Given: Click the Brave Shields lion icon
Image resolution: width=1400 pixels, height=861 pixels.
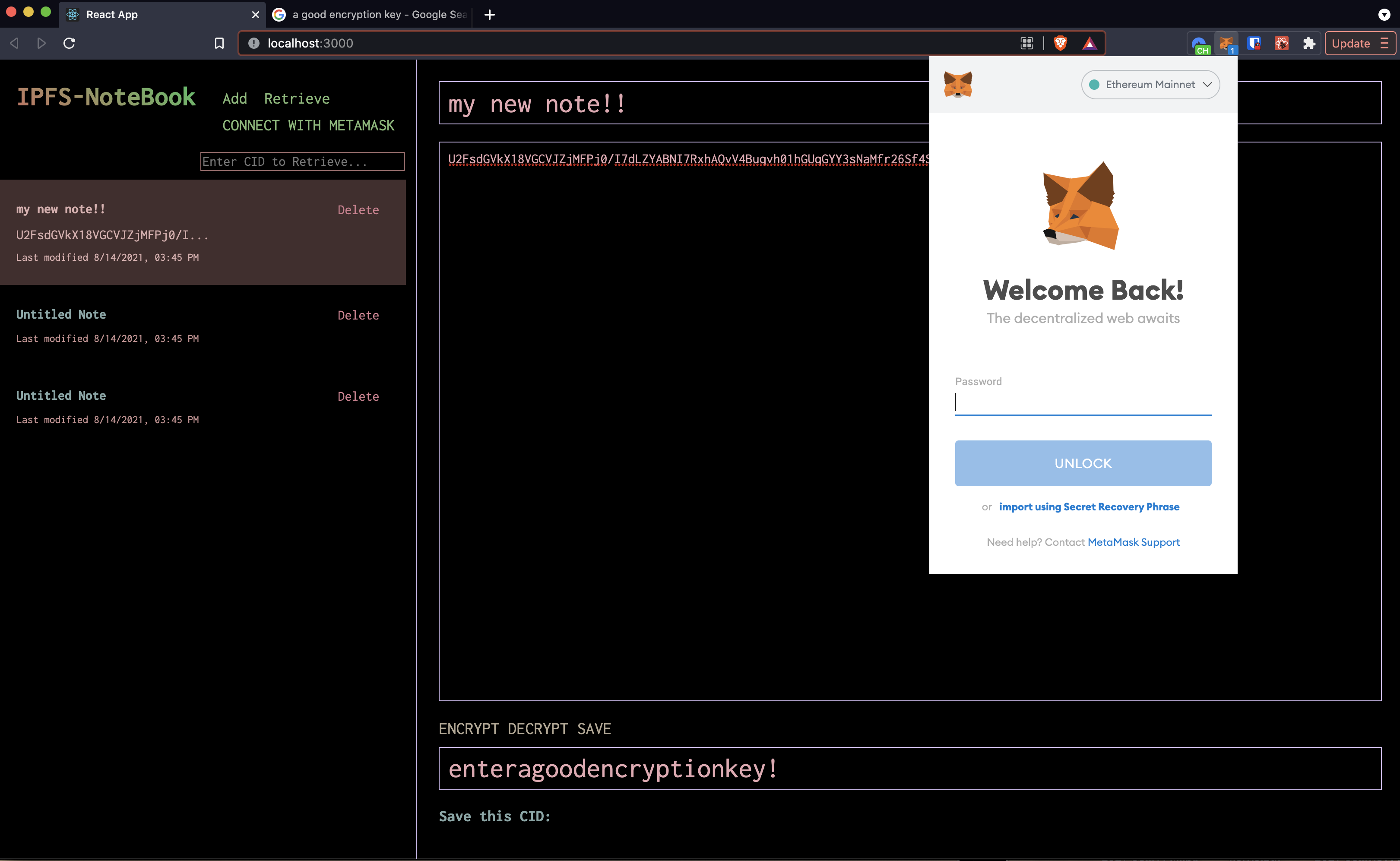Looking at the screenshot, I should click(1060, 43).
